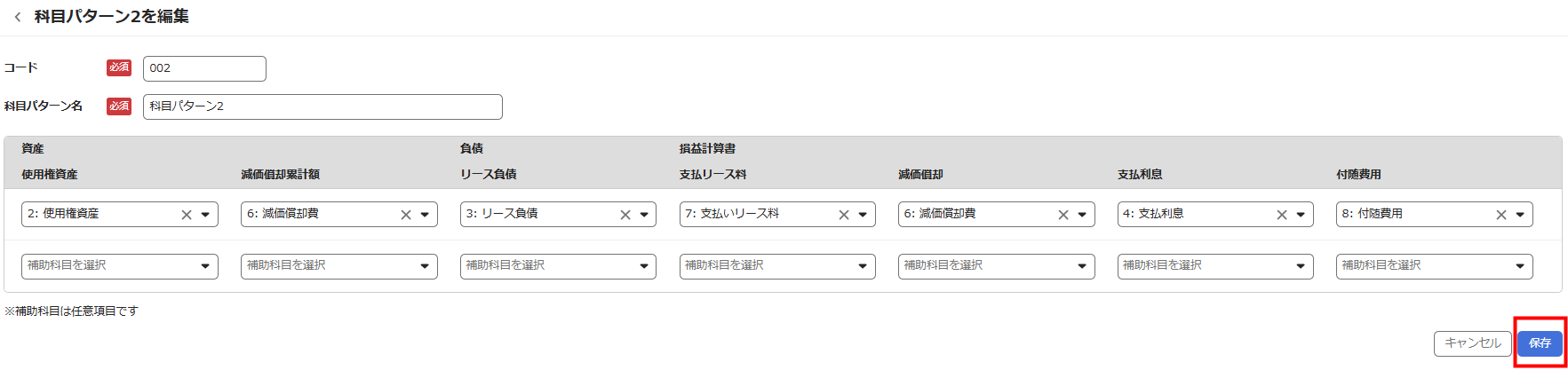
Task: Click the 保存 button
Action: click(1540, 343)
